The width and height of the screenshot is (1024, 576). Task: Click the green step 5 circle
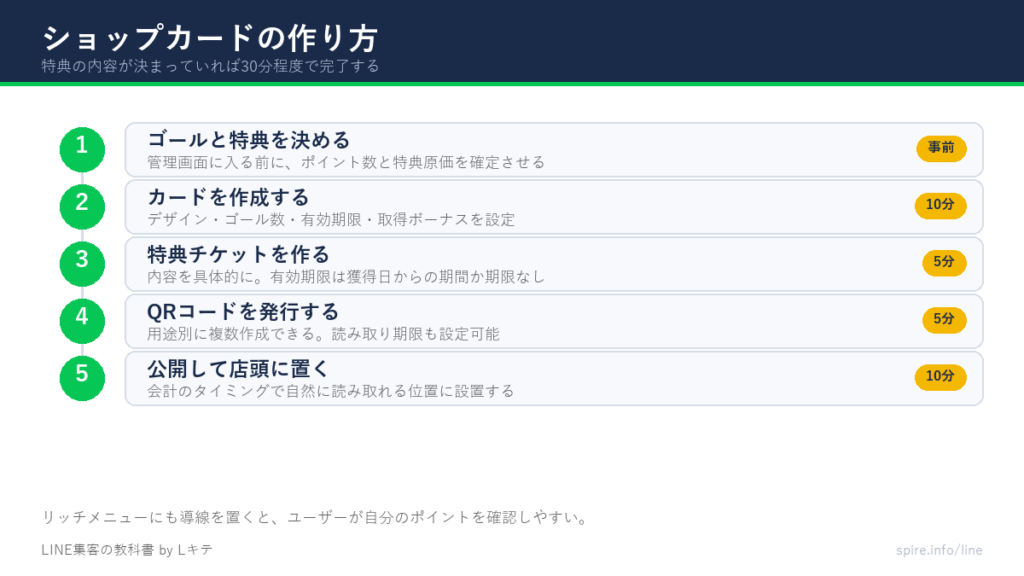pyautogui.click(x=82, y=378)
